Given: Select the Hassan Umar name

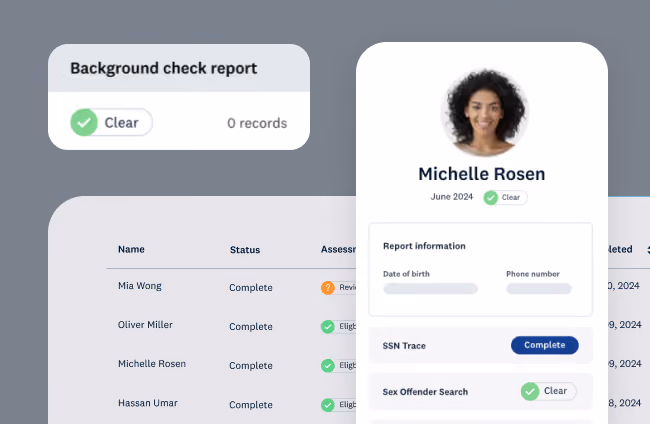Looking at the screenshot, I should click(148, 403).
